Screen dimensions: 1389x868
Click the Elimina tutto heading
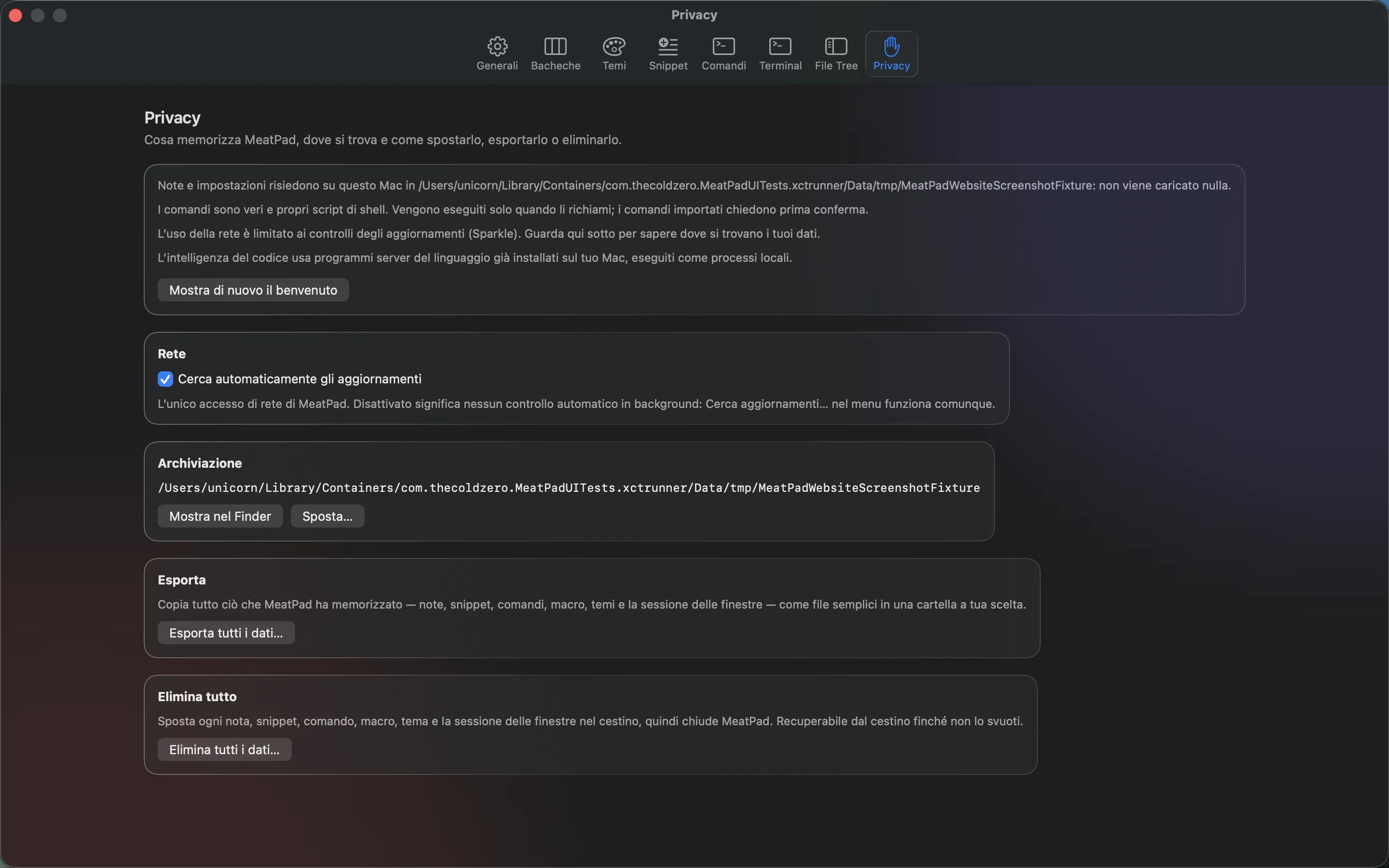(x=197, y=696)
